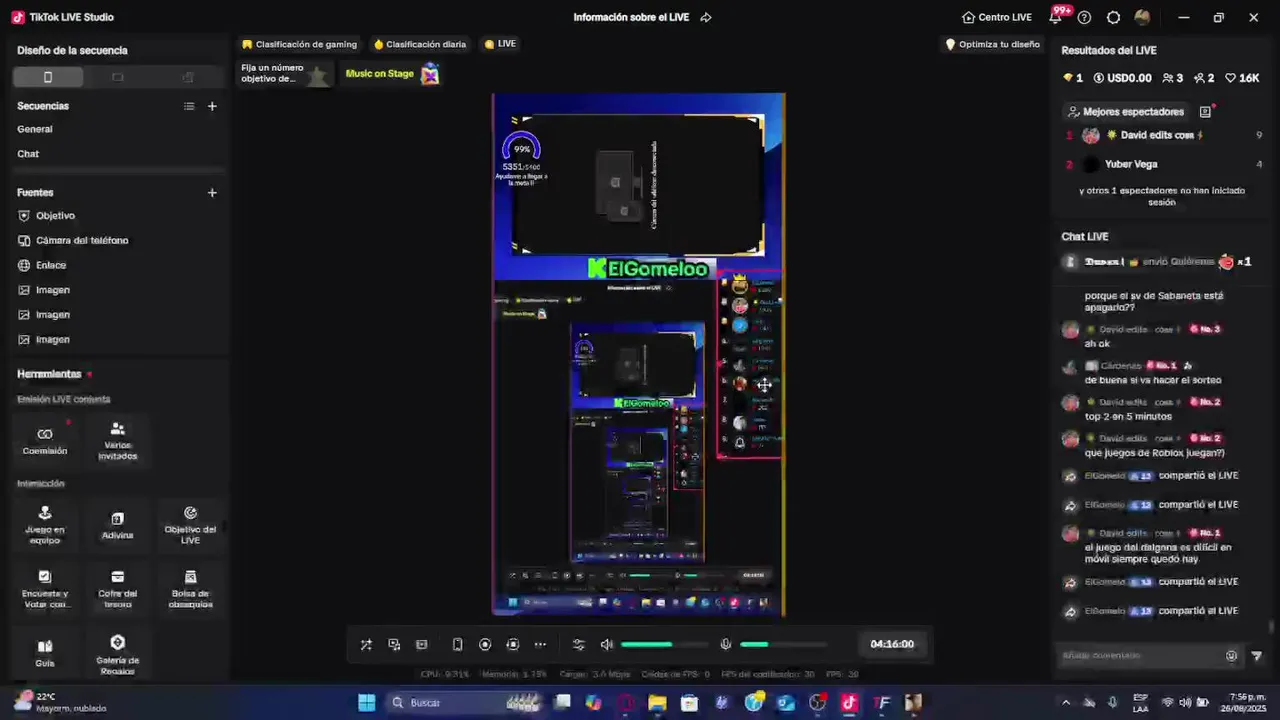1280x720 pixels.
Task: Select the third layout mode option
Action: pos(187,77)
